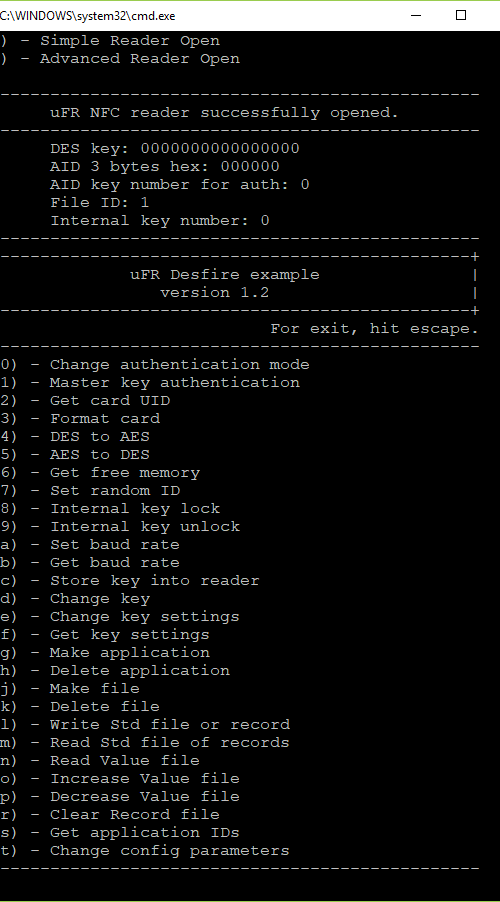Click the 'Get card UID' option
The height and width of the screenshot is (902, 500).
tap(85, 400)
